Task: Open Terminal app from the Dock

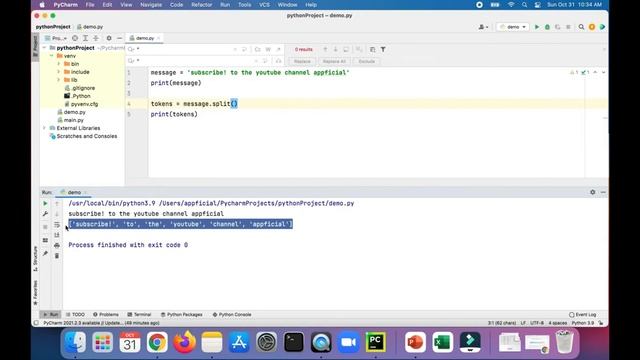Action: [x=293, y=342]
